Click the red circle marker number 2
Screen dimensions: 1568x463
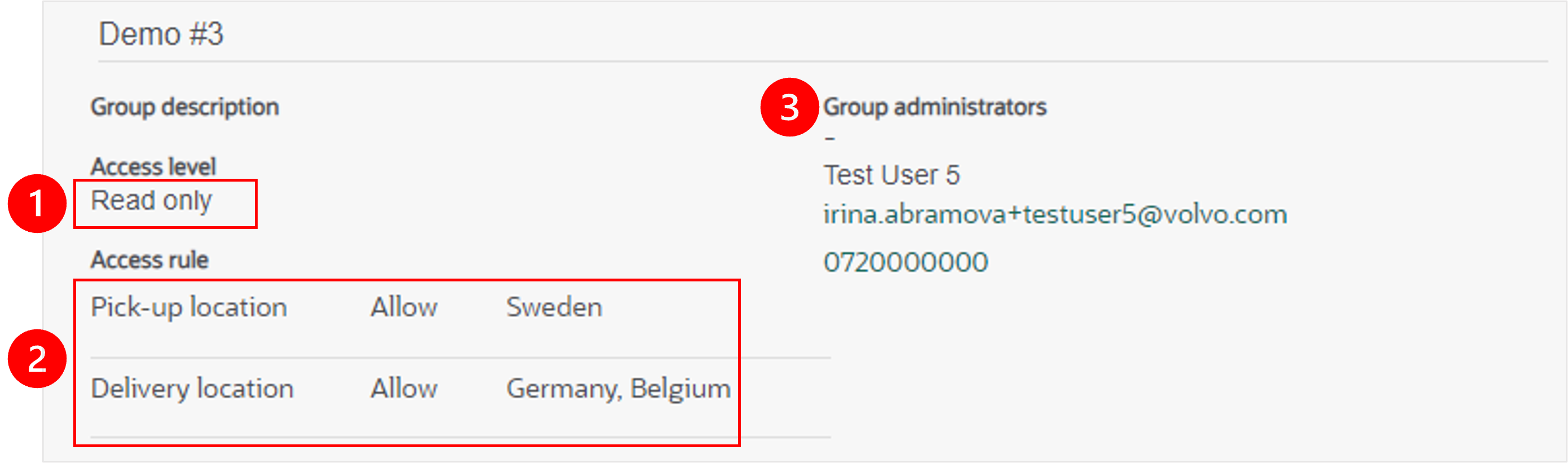pos(37,359)
